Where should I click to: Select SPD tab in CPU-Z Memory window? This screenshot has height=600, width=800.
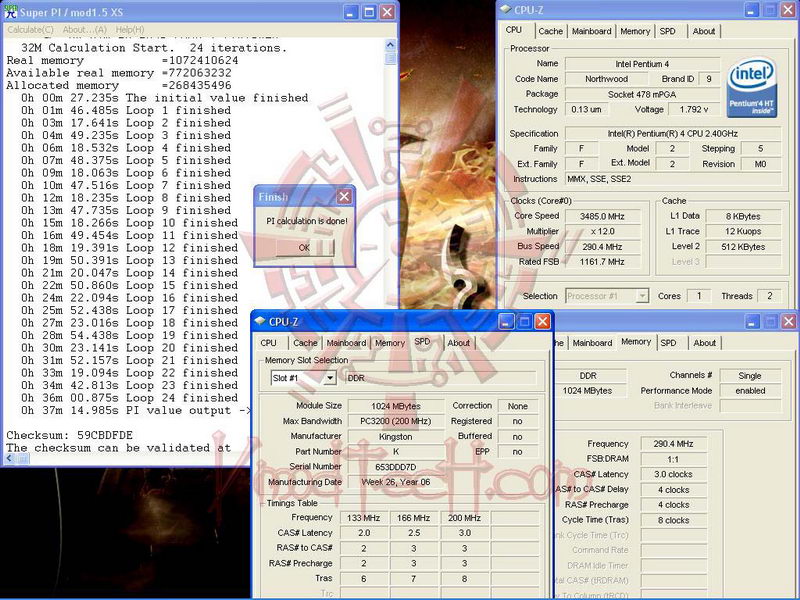[x=668, y=343]
